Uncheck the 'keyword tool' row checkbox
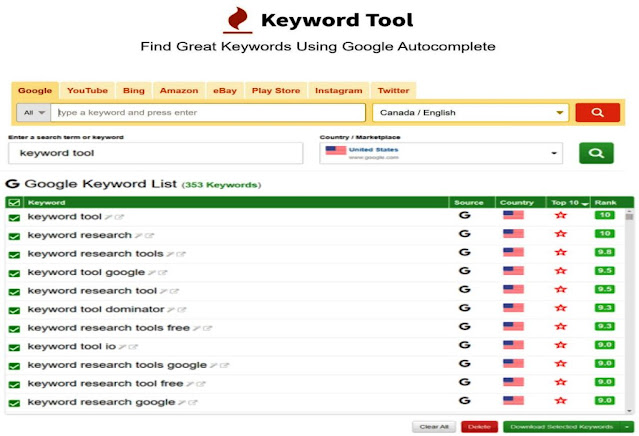 14,218
